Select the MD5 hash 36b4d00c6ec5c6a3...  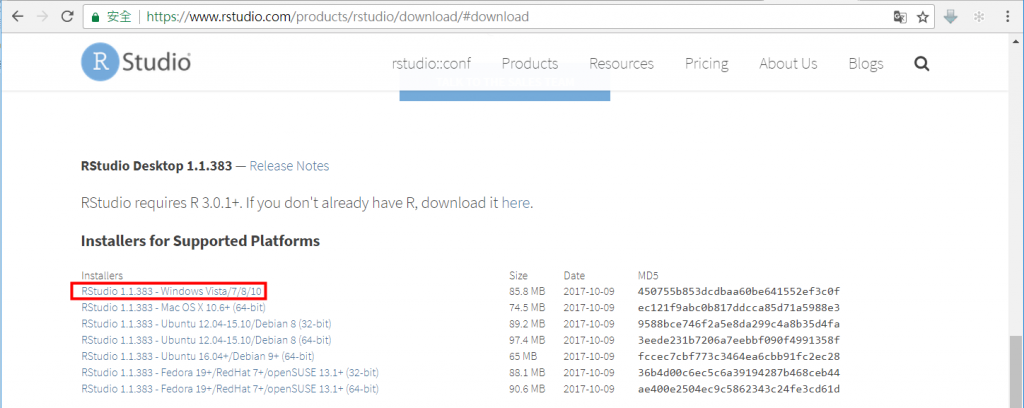739,373
